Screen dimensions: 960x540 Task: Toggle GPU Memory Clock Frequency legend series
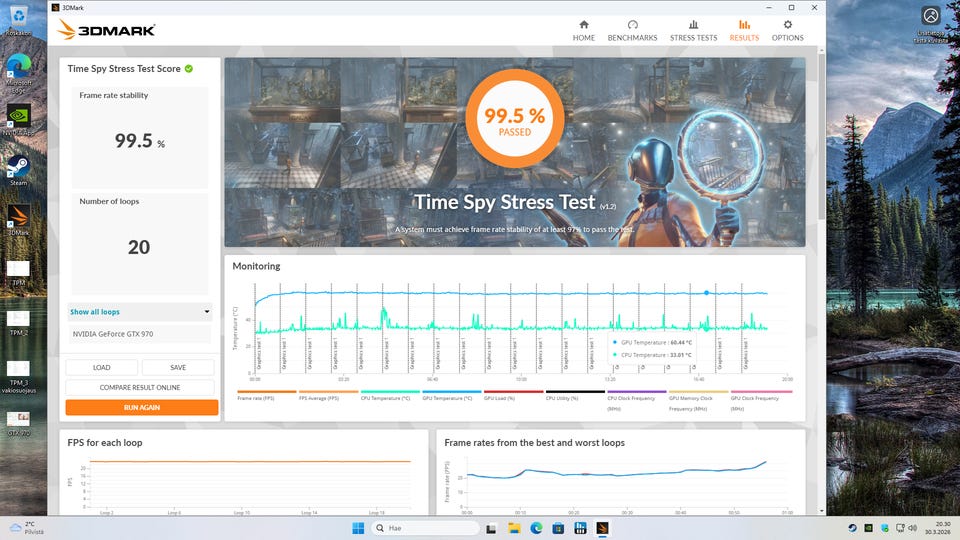click(x=699, y=401)
